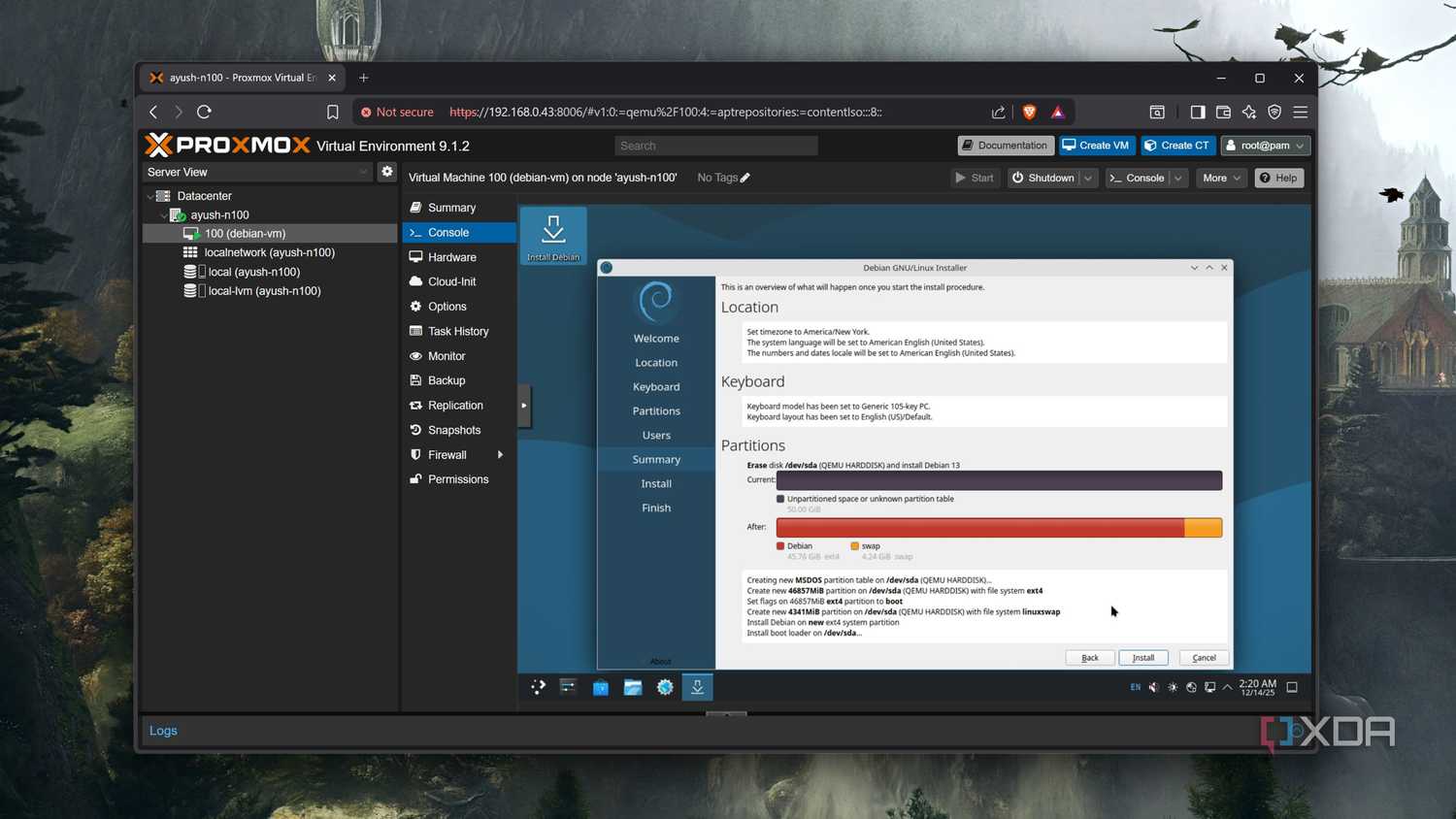Check the unpartitioned space checkbox
The height and width of the screenshot is (819, 1456).
tap(779, 498)
